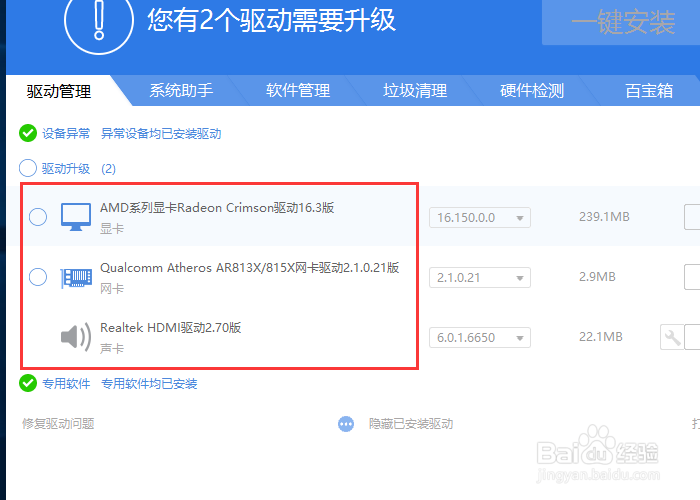The height and width of the screenshot is (500, 700).
Task: Click the green check icon beside 专用软件
Action: pyautogui.click(x=28, y=383)
